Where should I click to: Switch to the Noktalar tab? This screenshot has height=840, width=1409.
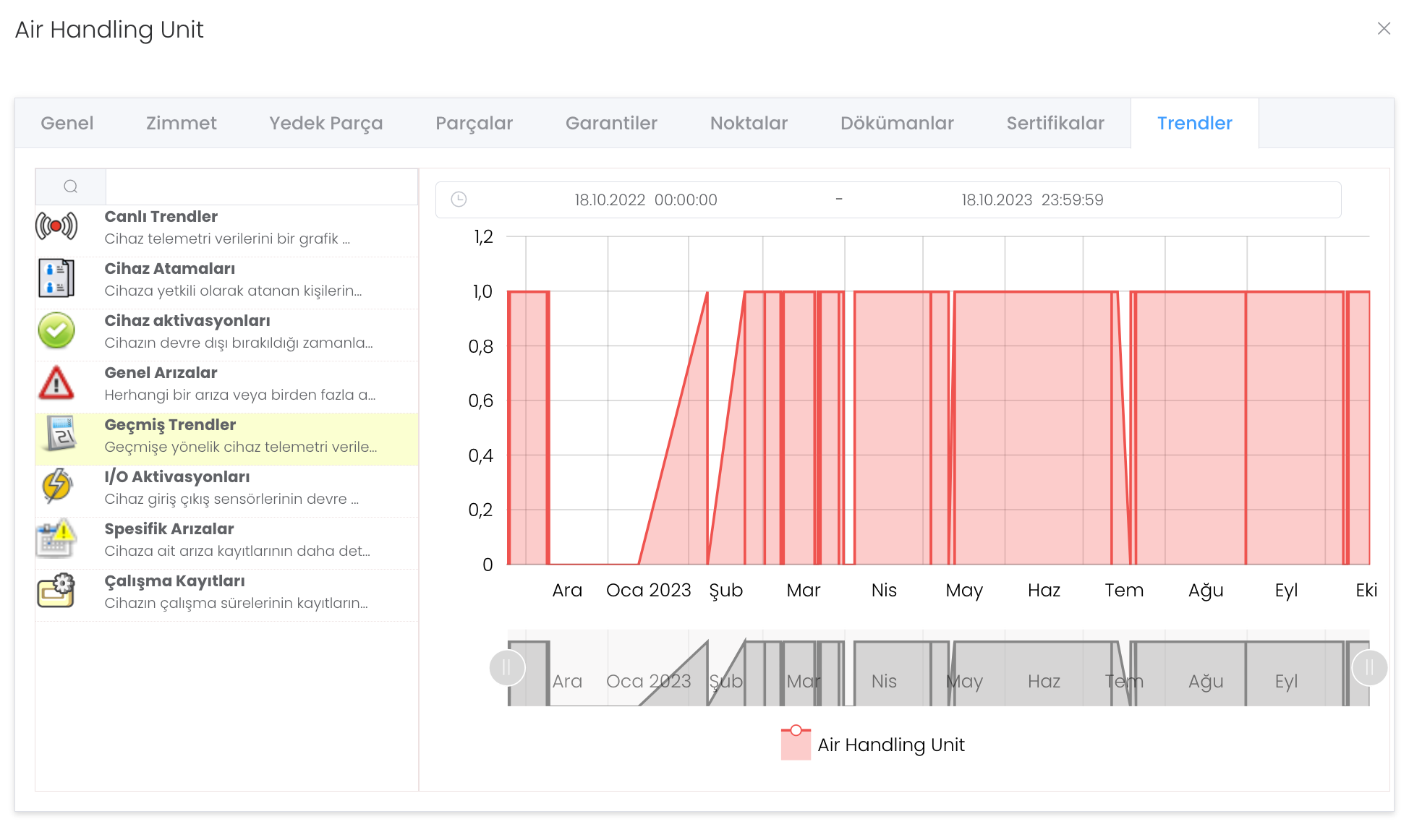(749, 124)
